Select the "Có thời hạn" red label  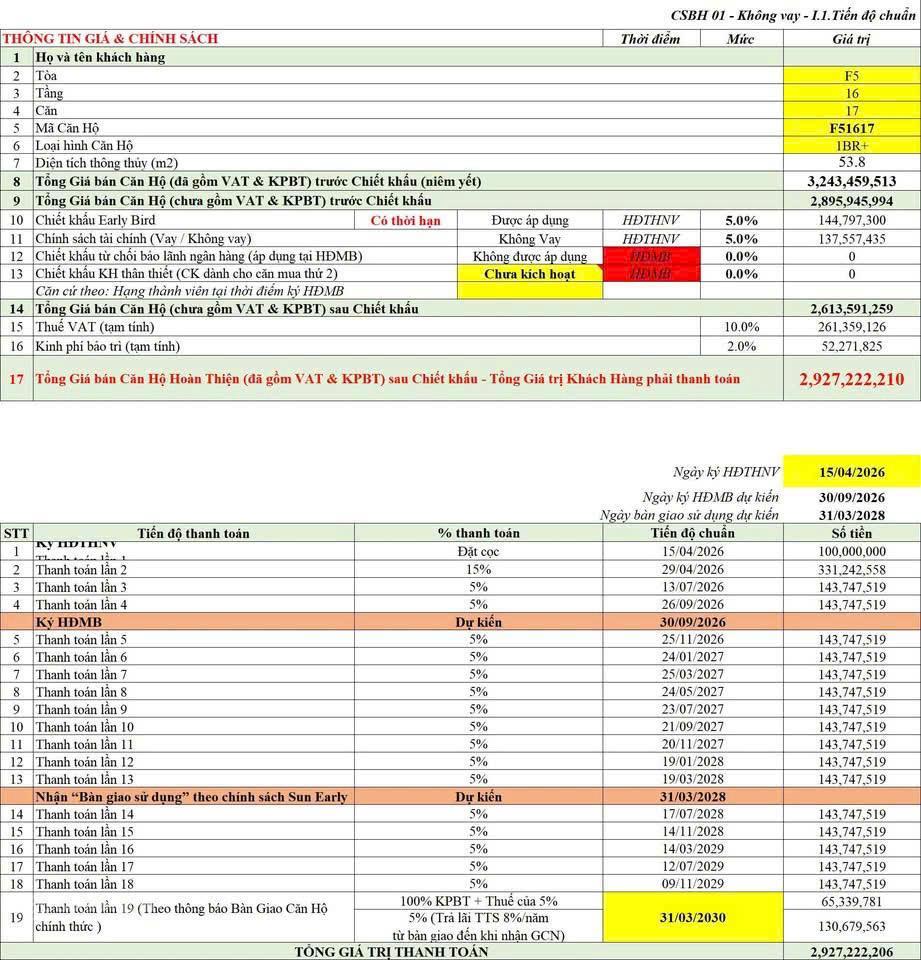tap(405, 220)
